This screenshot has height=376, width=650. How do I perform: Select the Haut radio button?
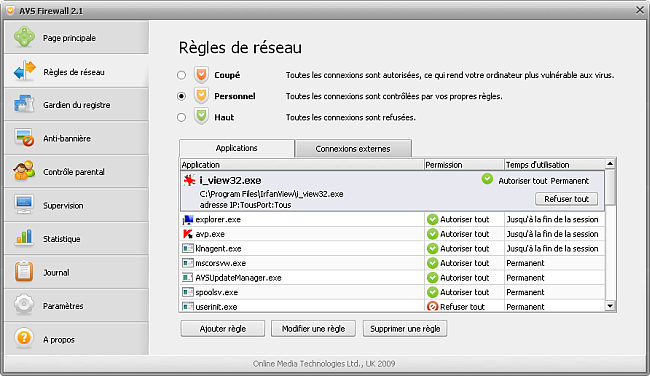tap(181, 117)
